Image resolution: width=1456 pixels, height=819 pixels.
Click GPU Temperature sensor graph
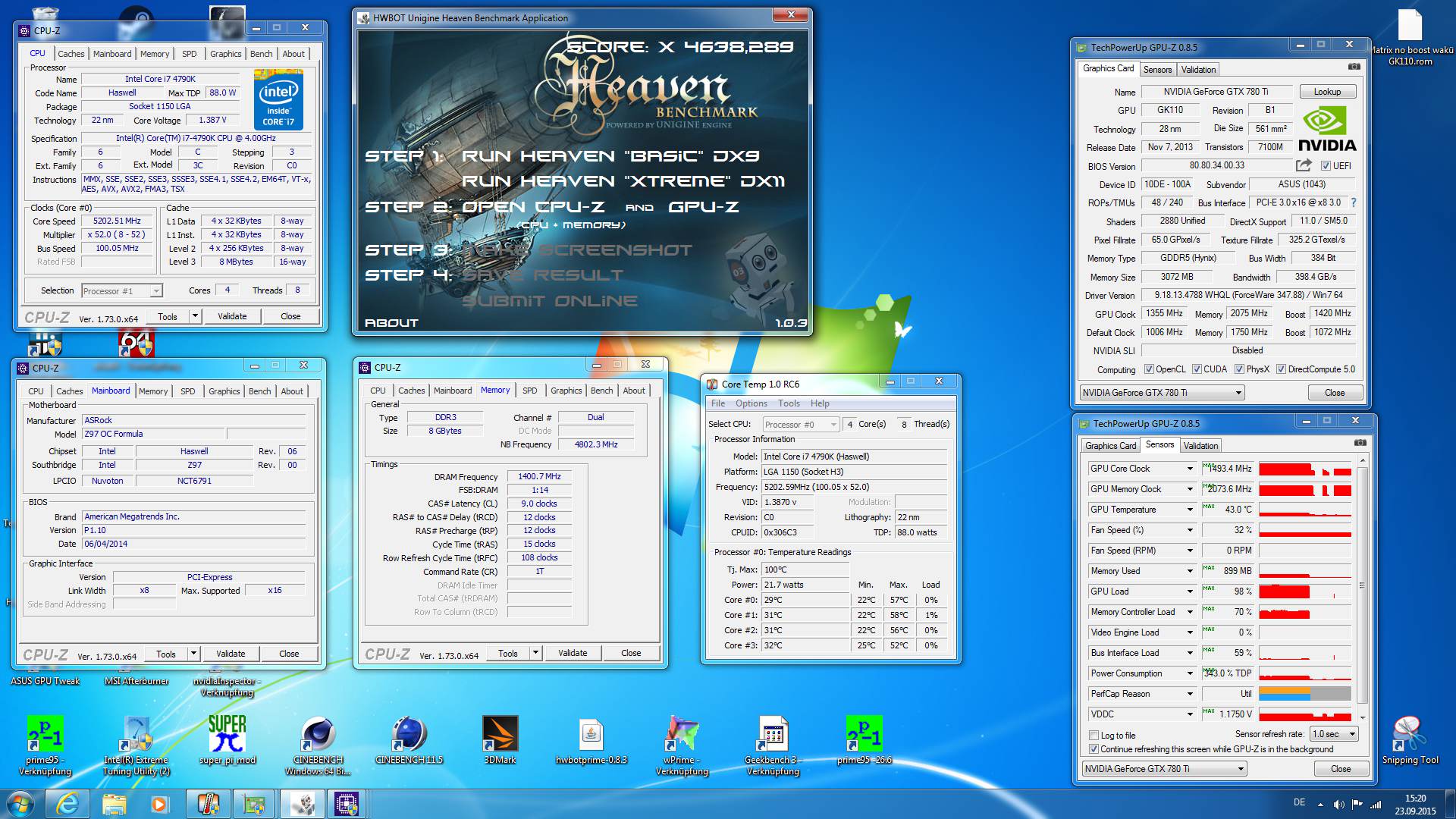(x=1305, y=510)
